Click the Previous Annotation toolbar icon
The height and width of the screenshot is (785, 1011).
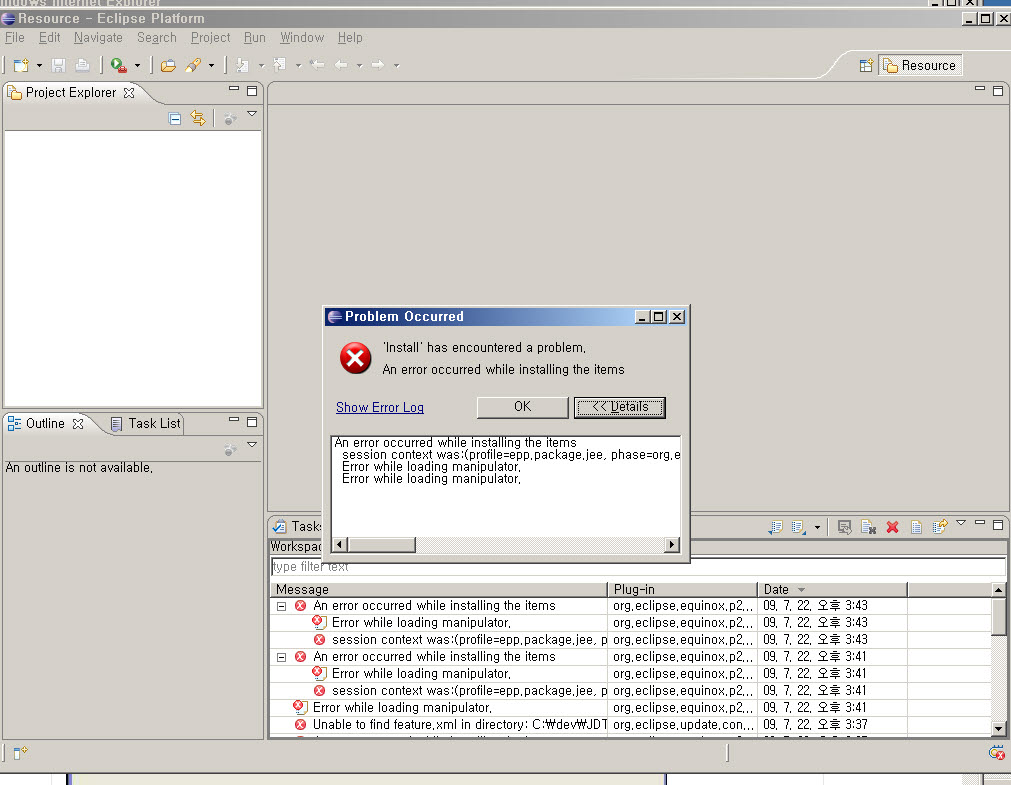pos(279,65)
